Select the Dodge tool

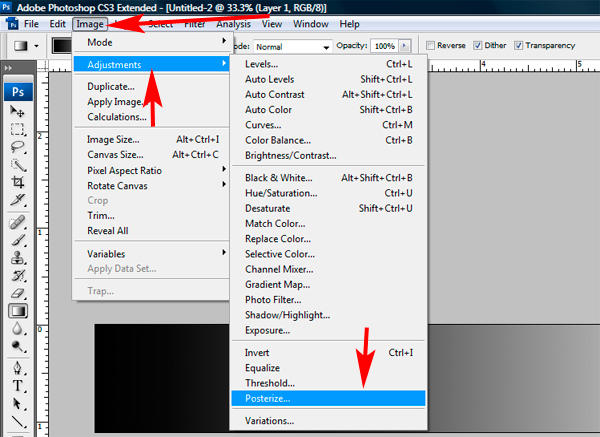pos(17,346)
